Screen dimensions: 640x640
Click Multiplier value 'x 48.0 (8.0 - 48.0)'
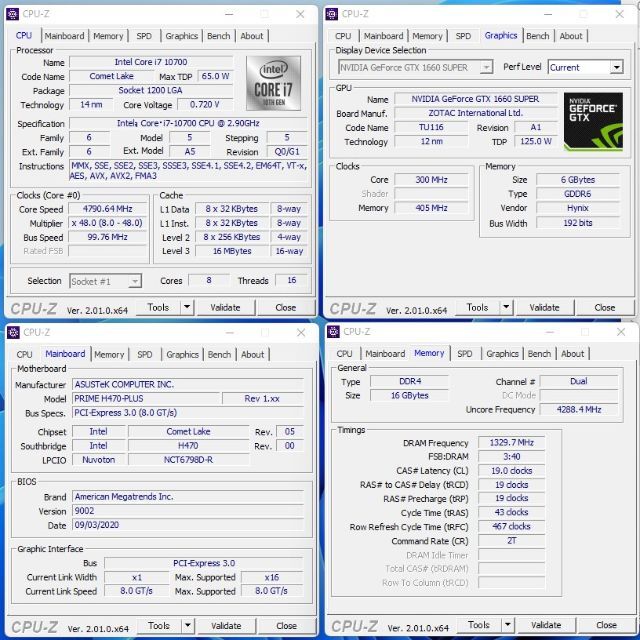click(107, 223)
